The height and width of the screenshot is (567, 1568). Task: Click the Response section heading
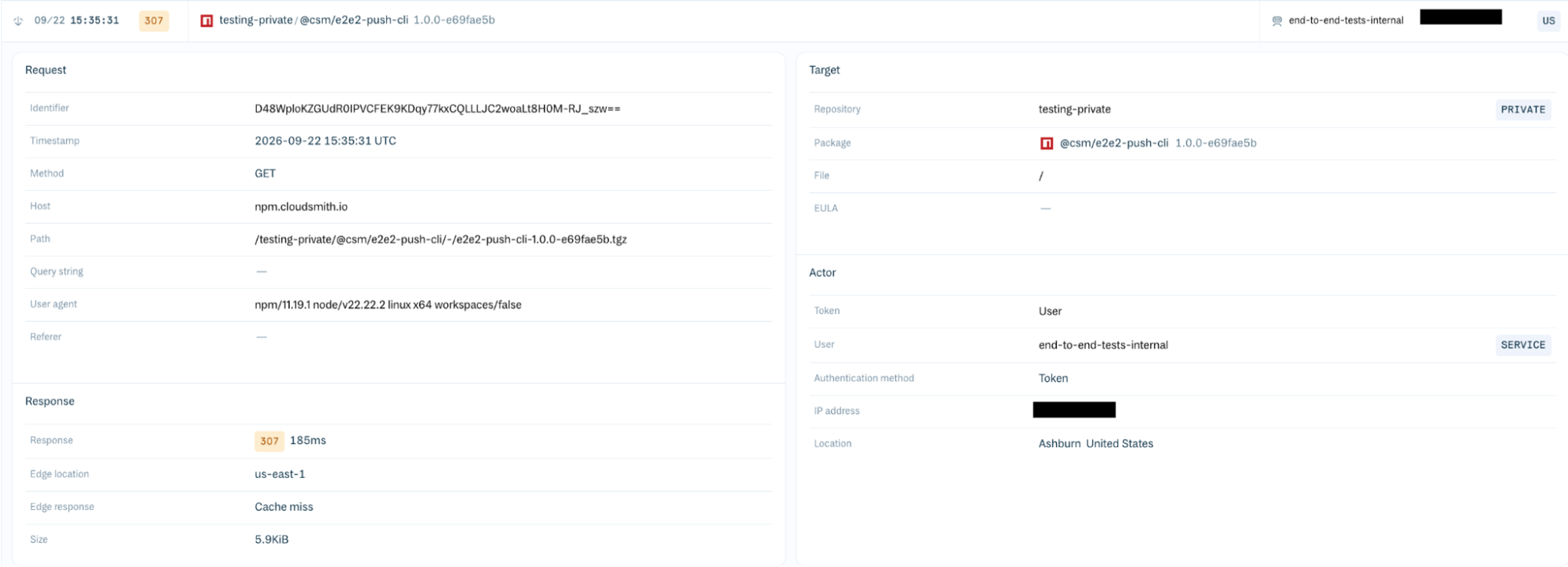pyautogui.click(x=50, y=402)
